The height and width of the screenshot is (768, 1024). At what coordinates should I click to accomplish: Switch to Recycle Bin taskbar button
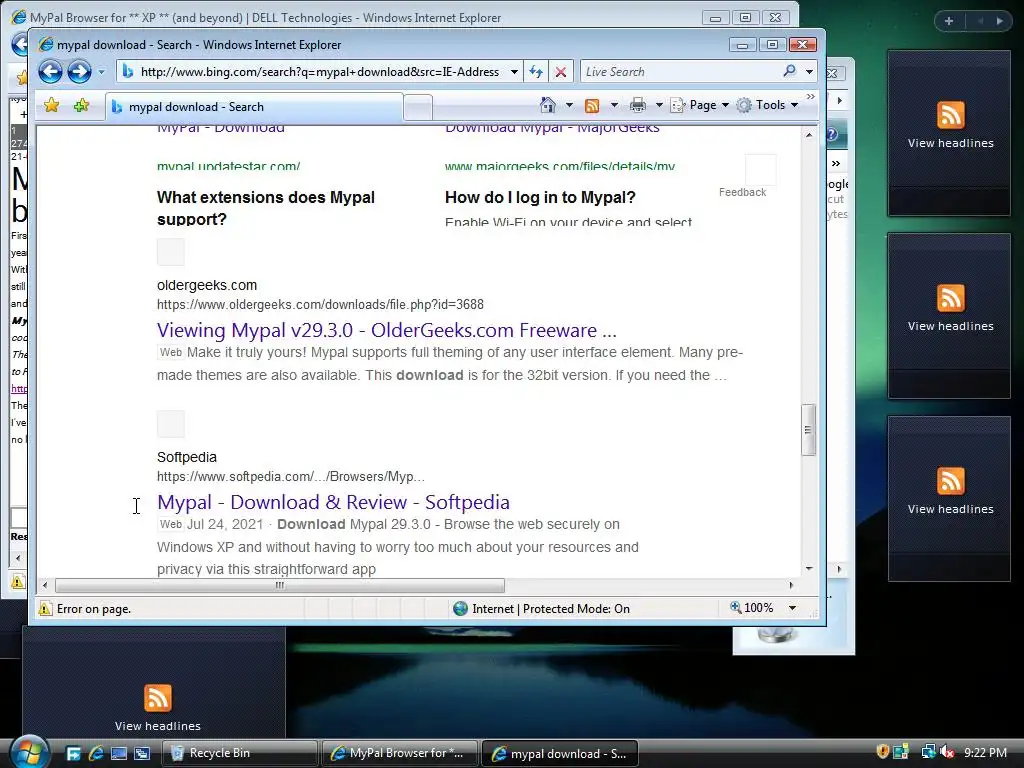(x=239, y=753)
